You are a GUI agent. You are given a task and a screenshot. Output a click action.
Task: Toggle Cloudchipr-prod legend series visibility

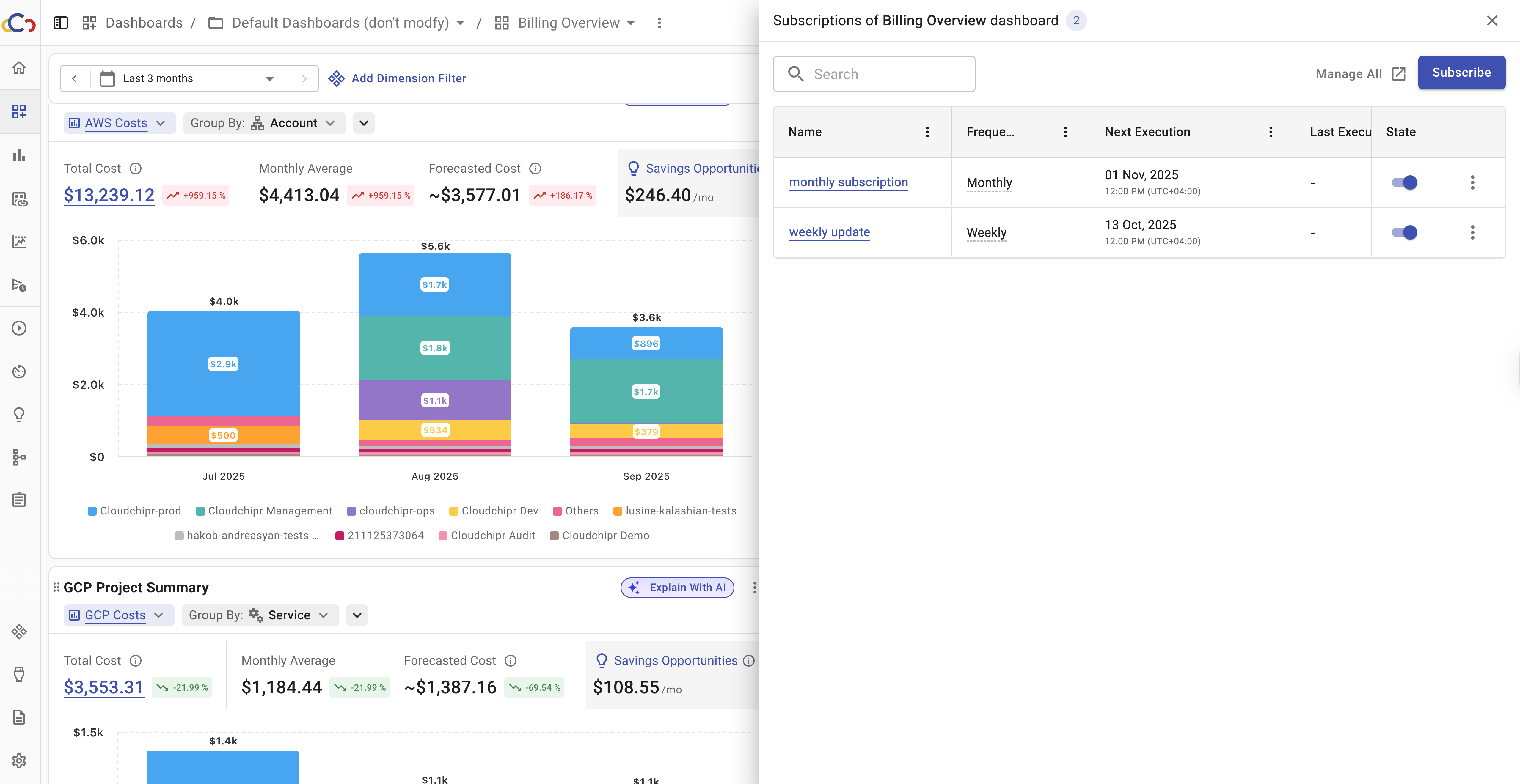coord(134,511)
